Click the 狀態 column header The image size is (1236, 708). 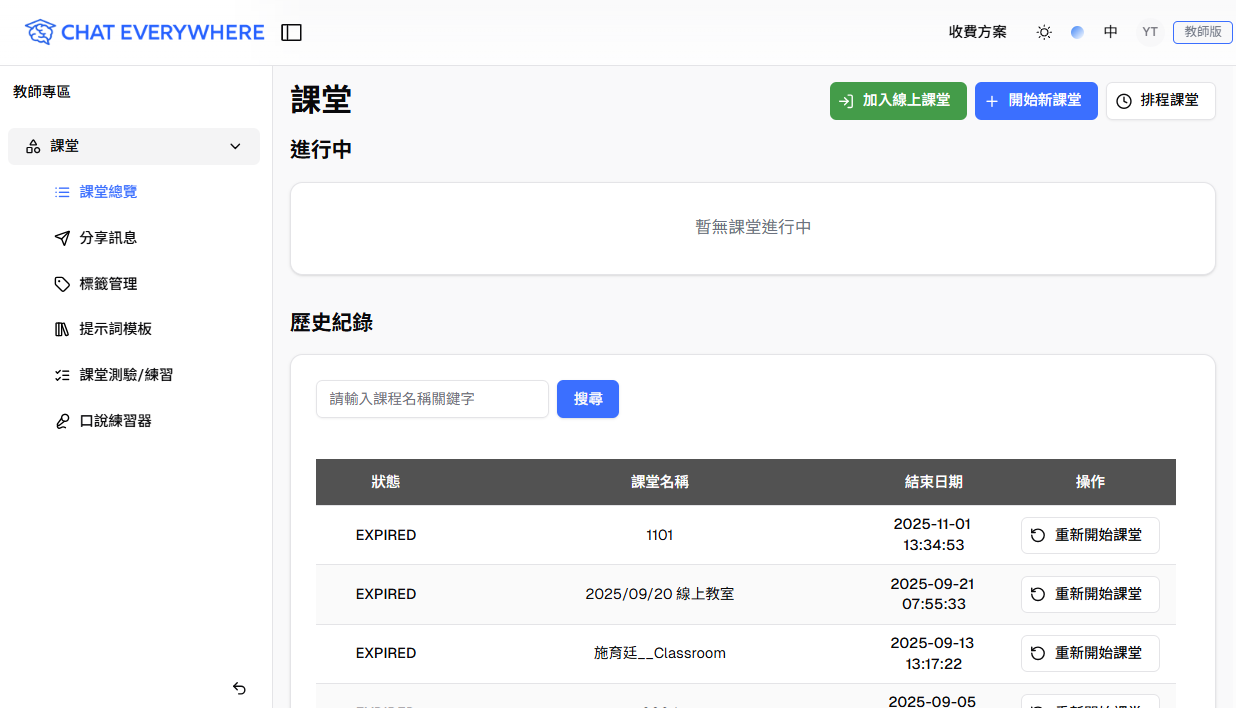(x=386, y=482)
